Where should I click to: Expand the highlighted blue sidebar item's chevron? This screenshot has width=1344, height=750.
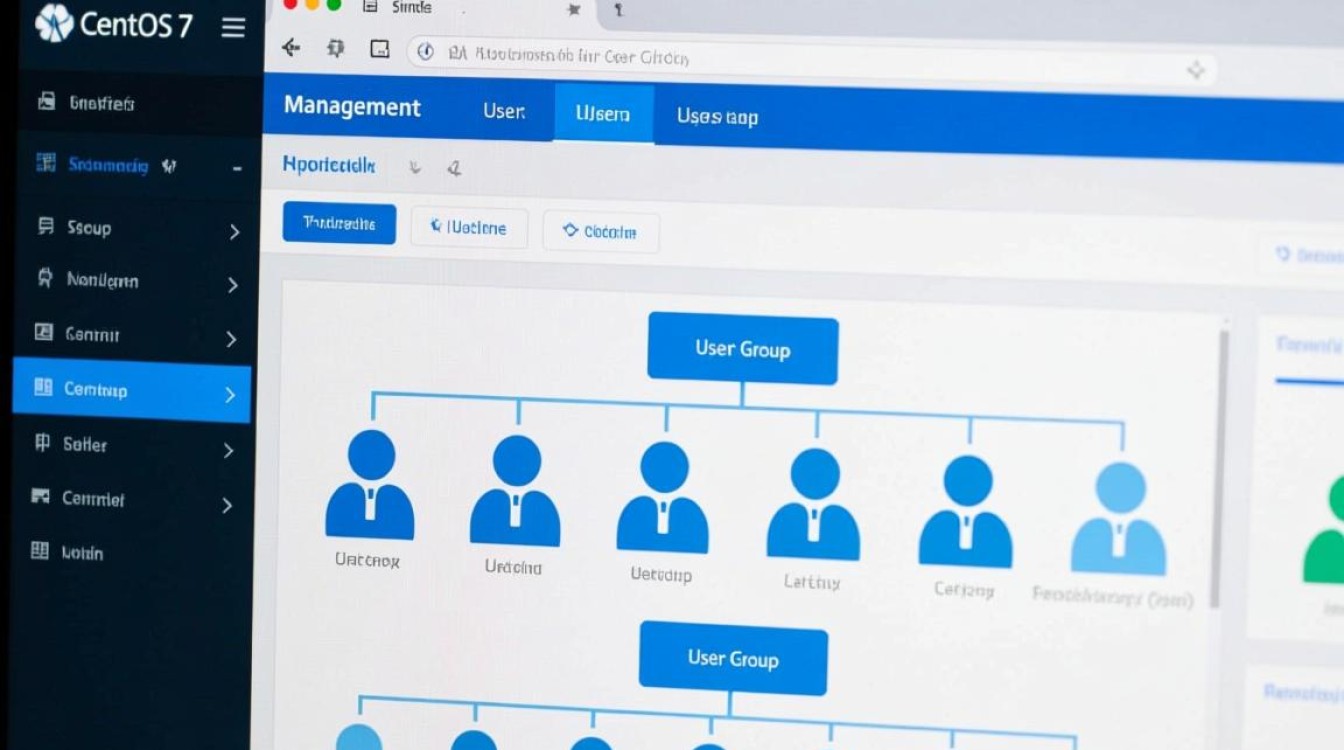click(x=230, y=394)
